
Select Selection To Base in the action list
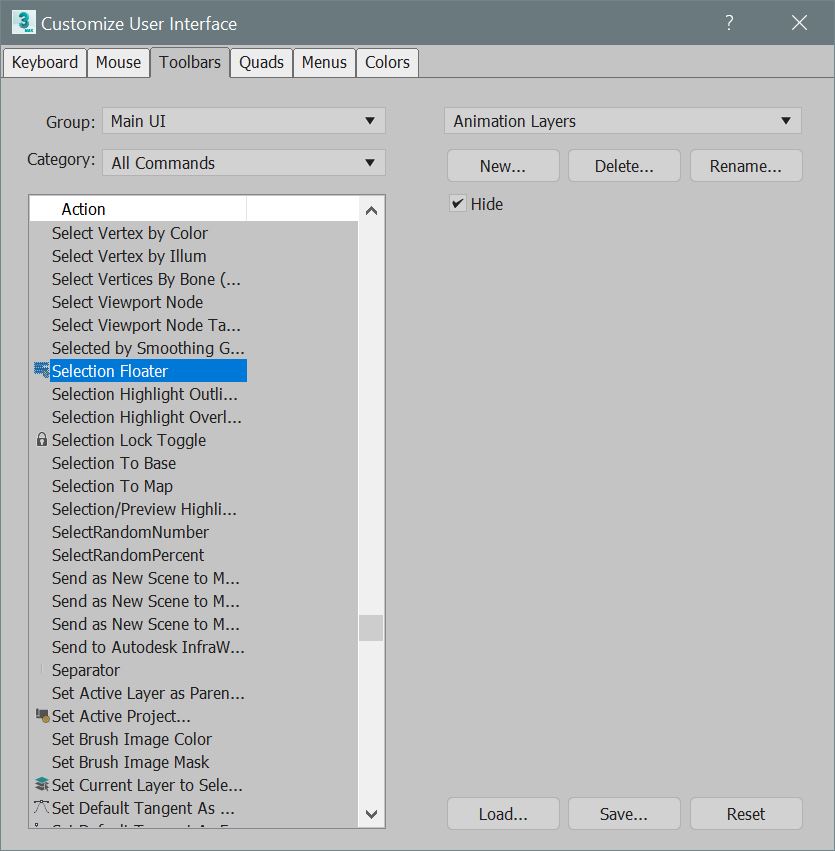click(x=113, y=463)
